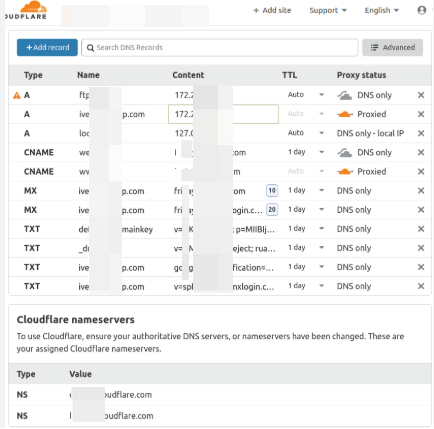Delete the Proxied A record
Viewport: 434px width, 429px height.
click(421, 114)
